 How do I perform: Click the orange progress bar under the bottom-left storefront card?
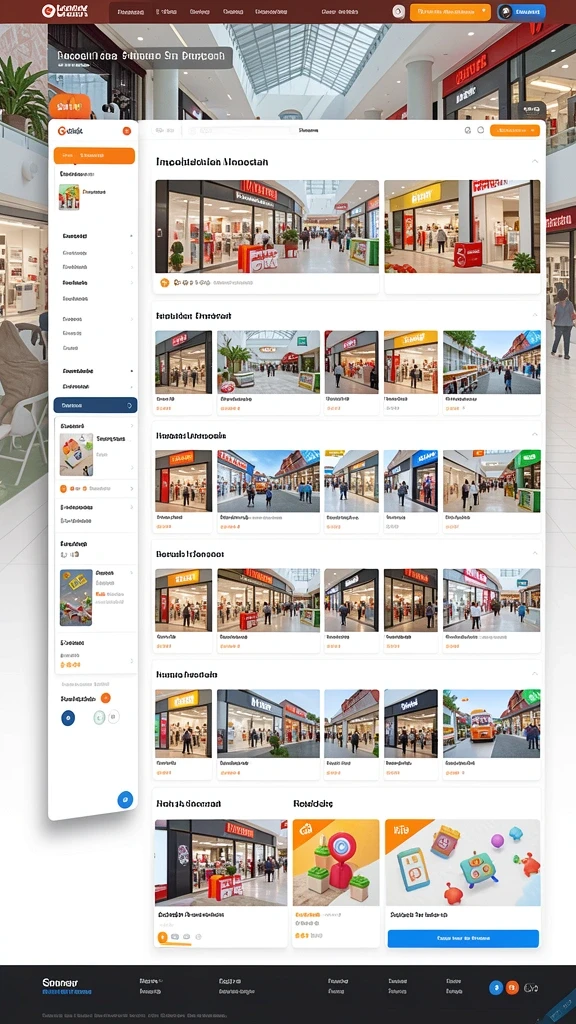(x=175, y=944)
